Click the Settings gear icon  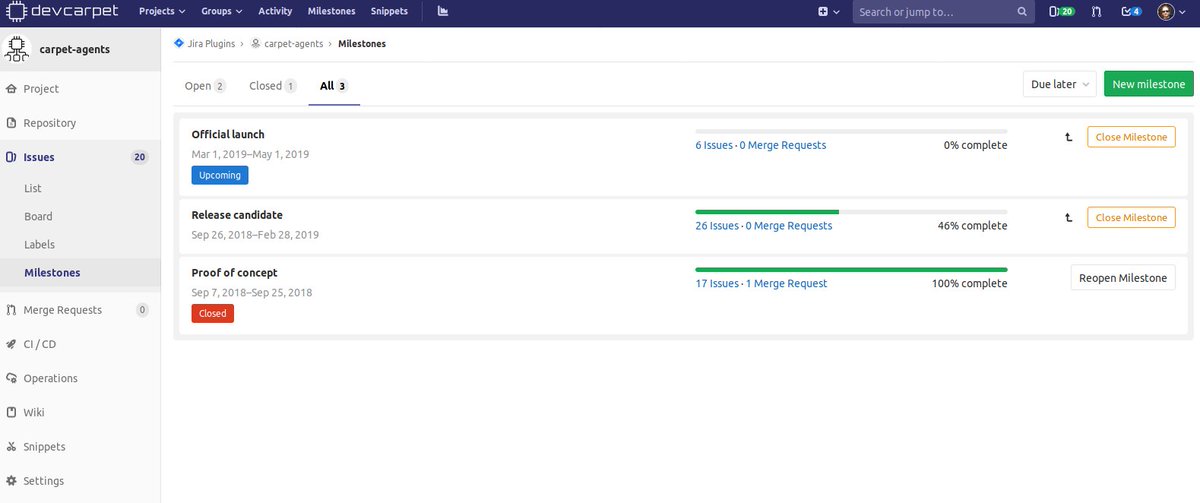click(12, 481)
